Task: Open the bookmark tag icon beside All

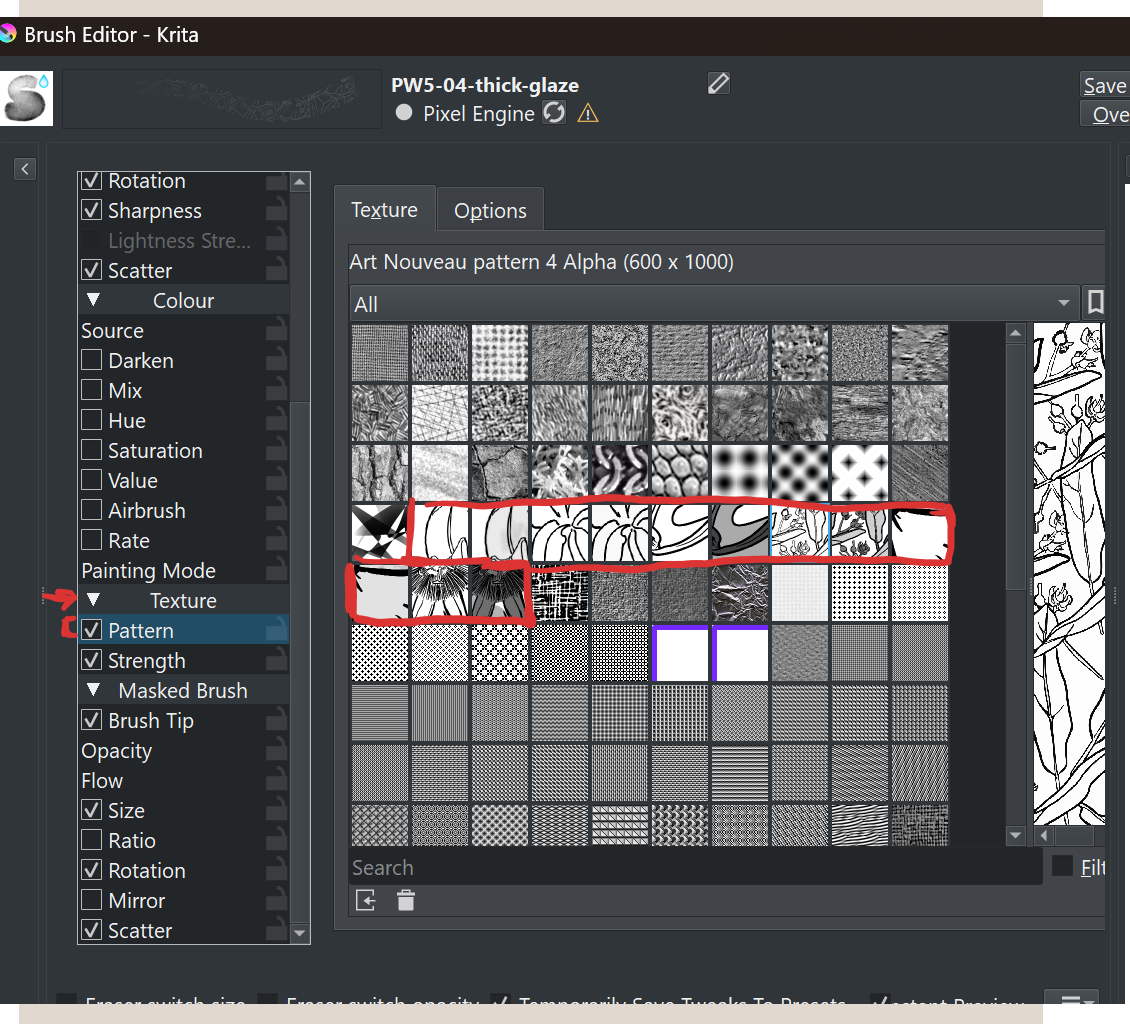Action: [1095, 303]
